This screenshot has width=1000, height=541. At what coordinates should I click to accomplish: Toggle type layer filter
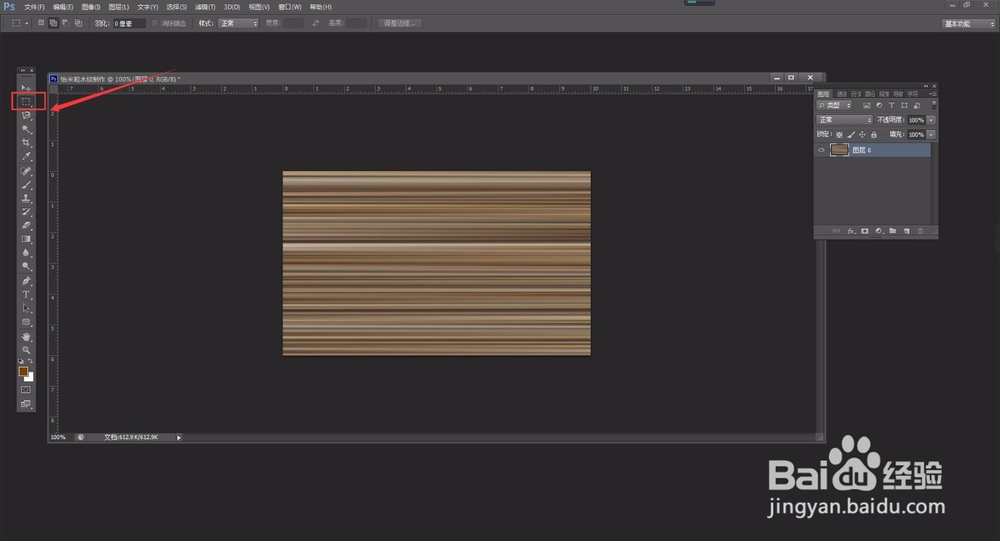point(892,105)
